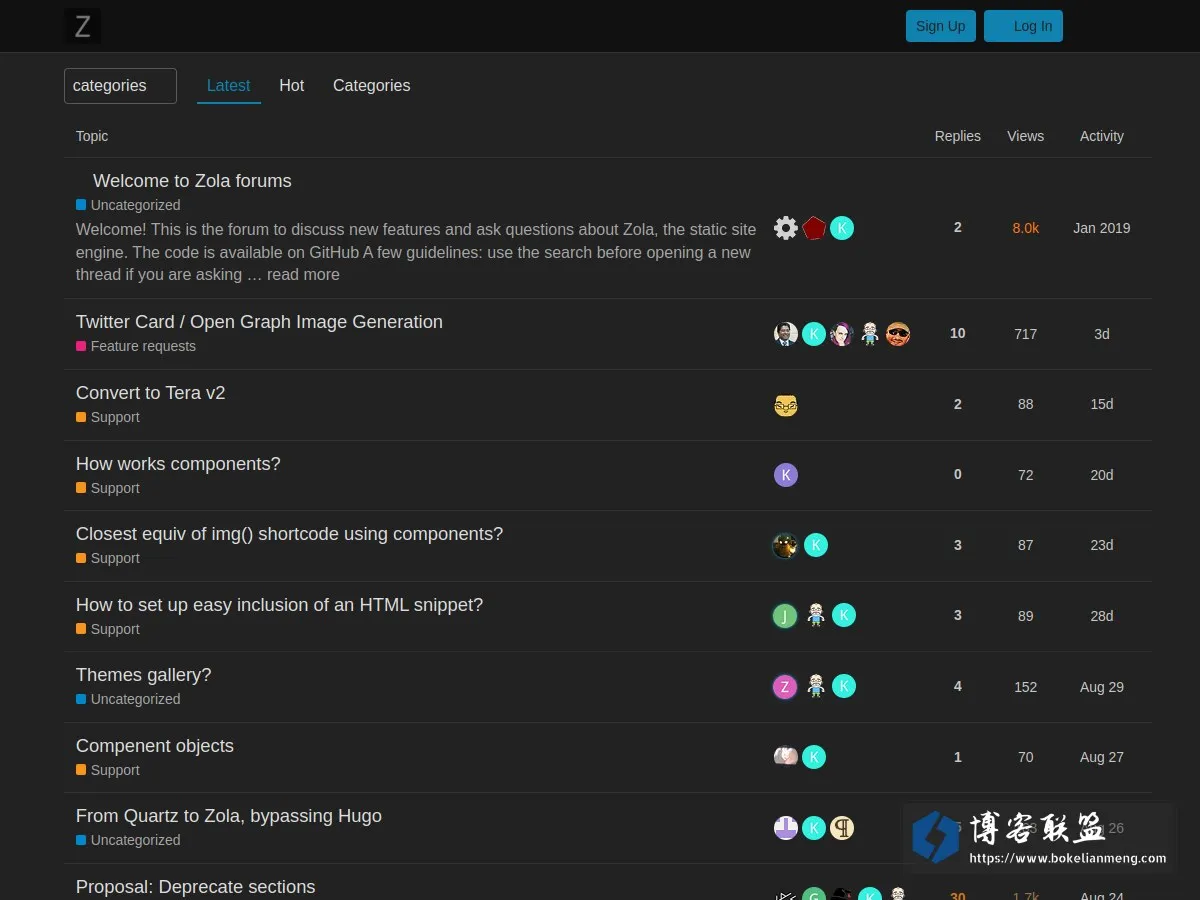Open HTML snippet inclusion topic

click(x=280, y=605)
